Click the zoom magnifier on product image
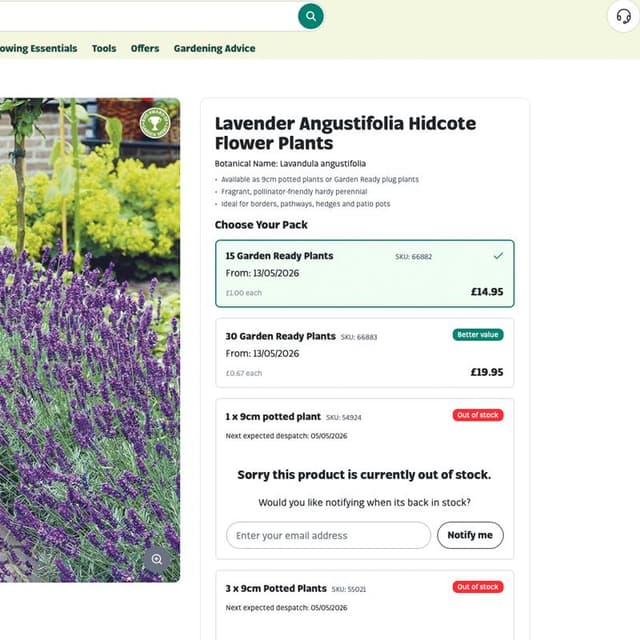The image size is (640, 640). pyautogui.click(x=155, y=559)
